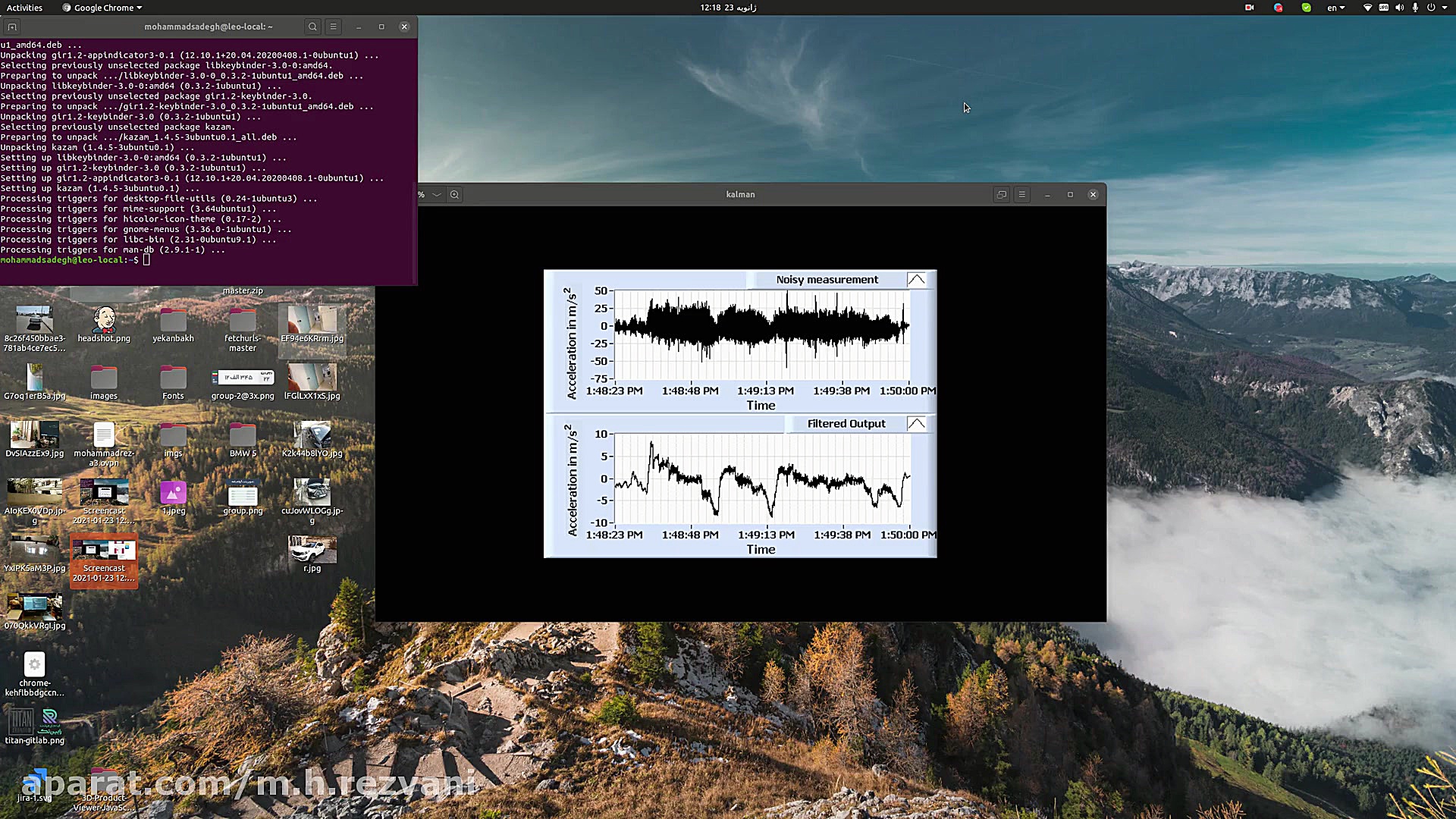Open the terminal hamburger menu

point(333,27)
